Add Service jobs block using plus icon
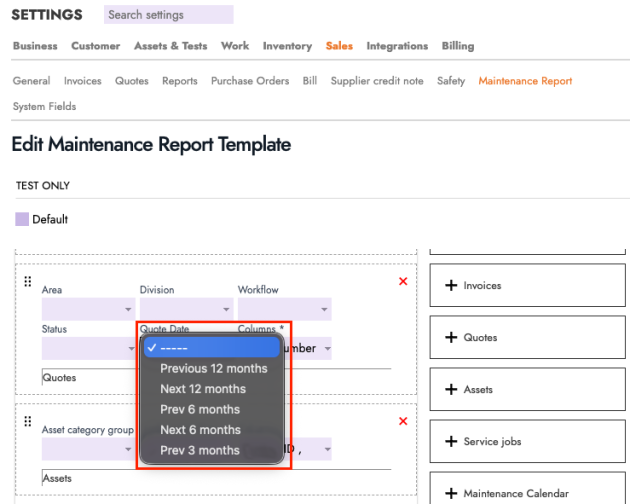Screen dimensions: 630x504 450,442
